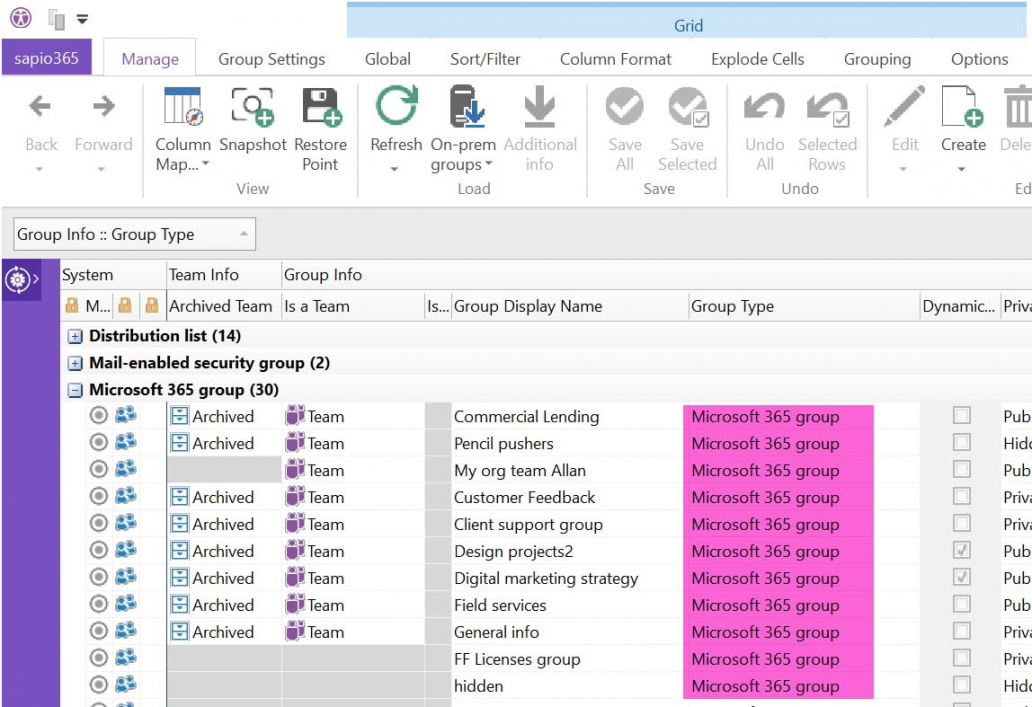Click the Grid contextual tab header

688,22
